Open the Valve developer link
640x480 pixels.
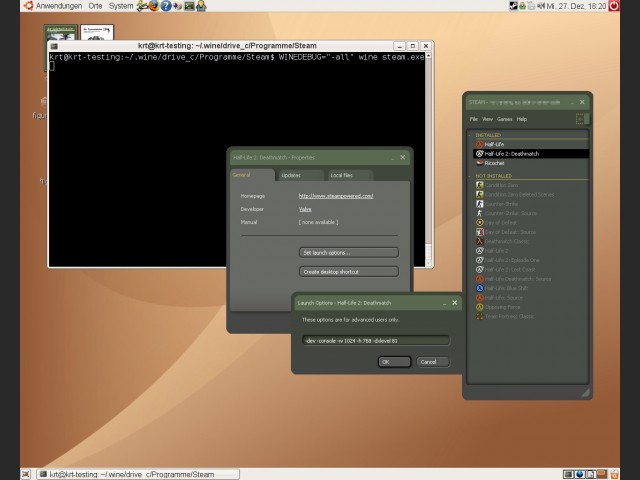click(x=305, y=209)
